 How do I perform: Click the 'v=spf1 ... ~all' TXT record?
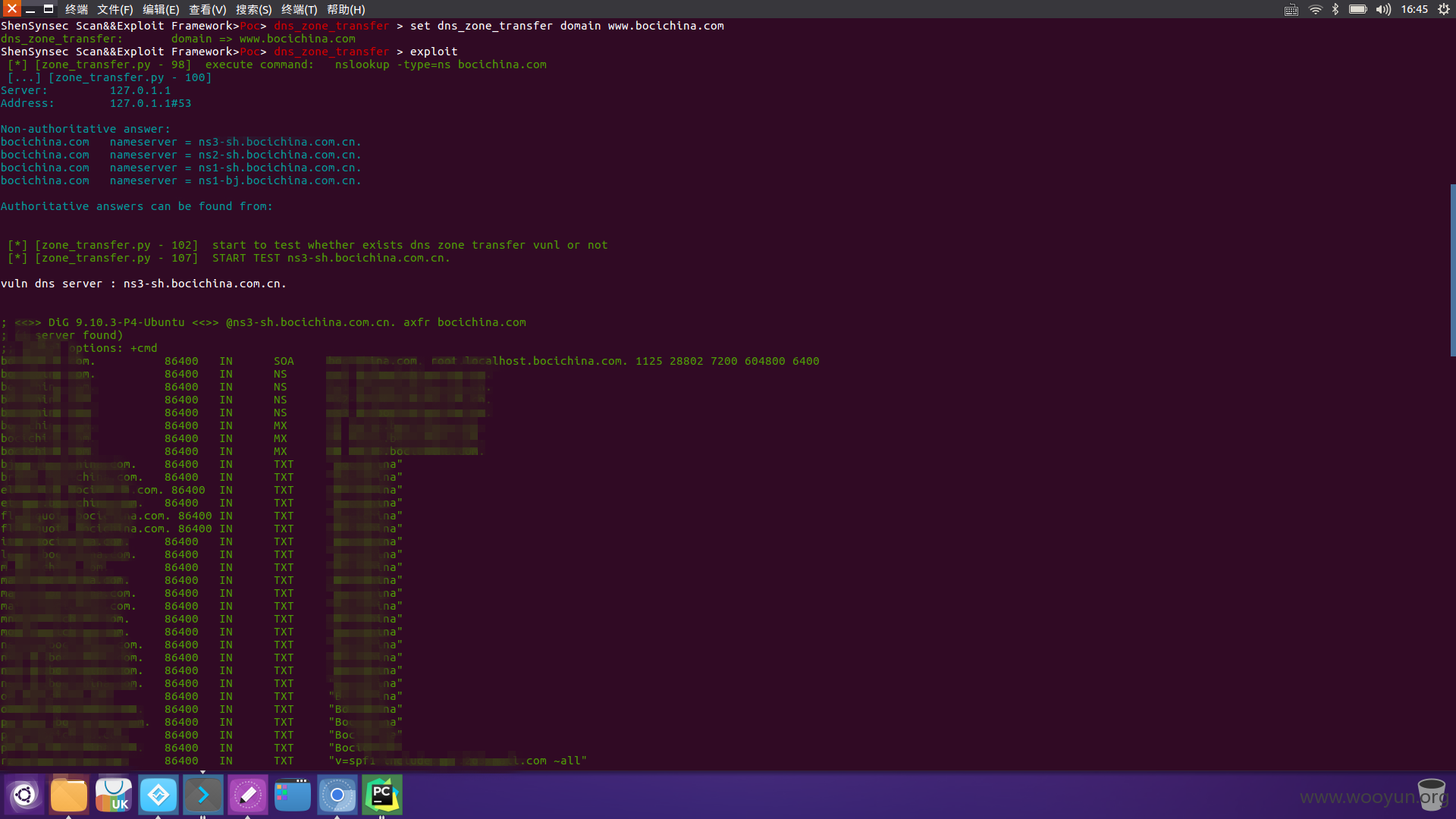click(458, 761)
